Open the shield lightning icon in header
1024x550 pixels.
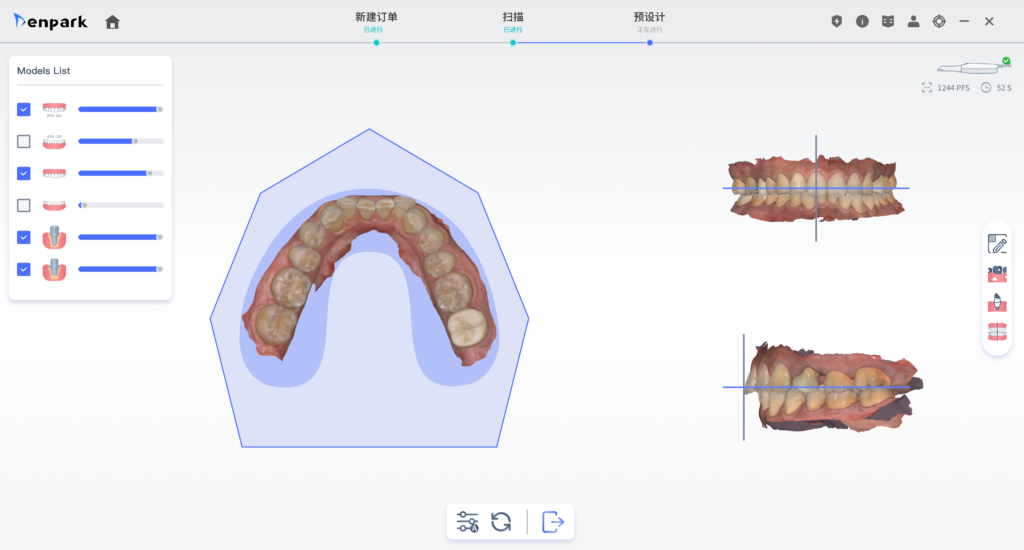[x=837, y=22]
